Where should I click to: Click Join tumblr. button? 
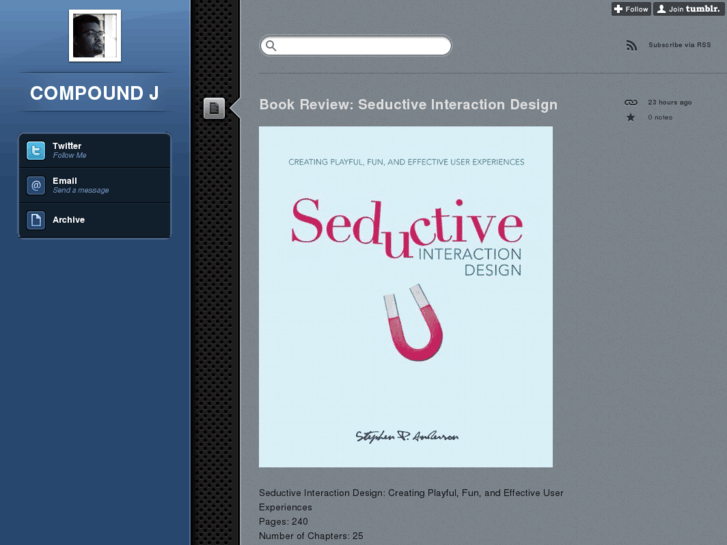(x=688, y=9)
